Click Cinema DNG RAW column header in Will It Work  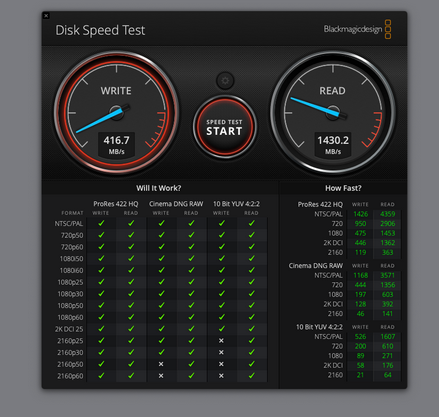click(x=176, y=204)
